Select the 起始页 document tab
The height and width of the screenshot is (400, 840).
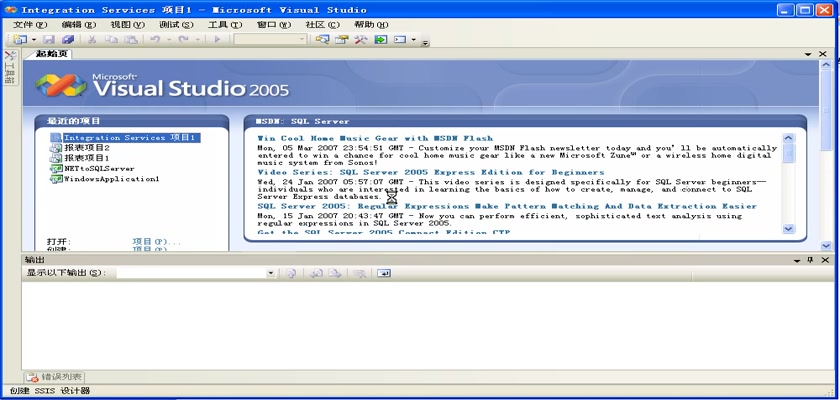(51, 54)
